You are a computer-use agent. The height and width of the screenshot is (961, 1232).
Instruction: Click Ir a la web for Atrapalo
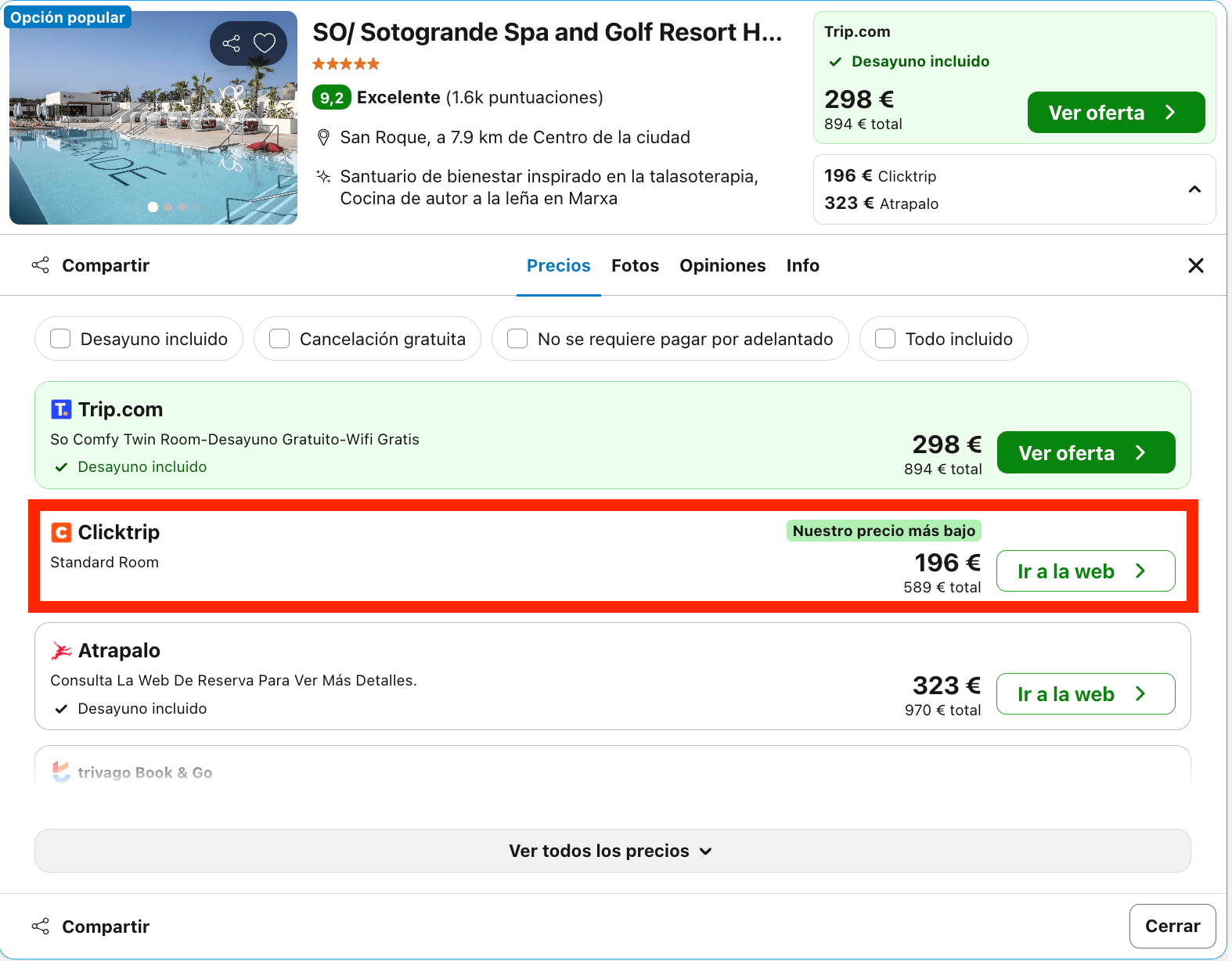[x=1086, y=694]
